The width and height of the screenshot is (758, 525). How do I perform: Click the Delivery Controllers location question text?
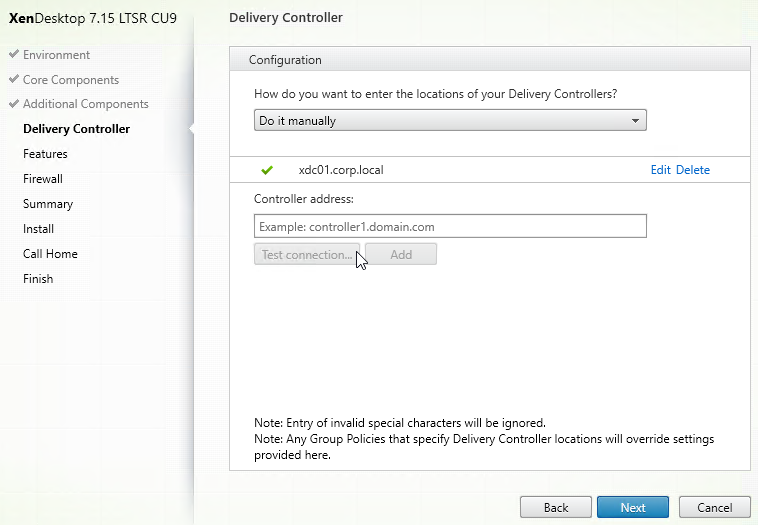pyautogui.click(x=436, y=94)
